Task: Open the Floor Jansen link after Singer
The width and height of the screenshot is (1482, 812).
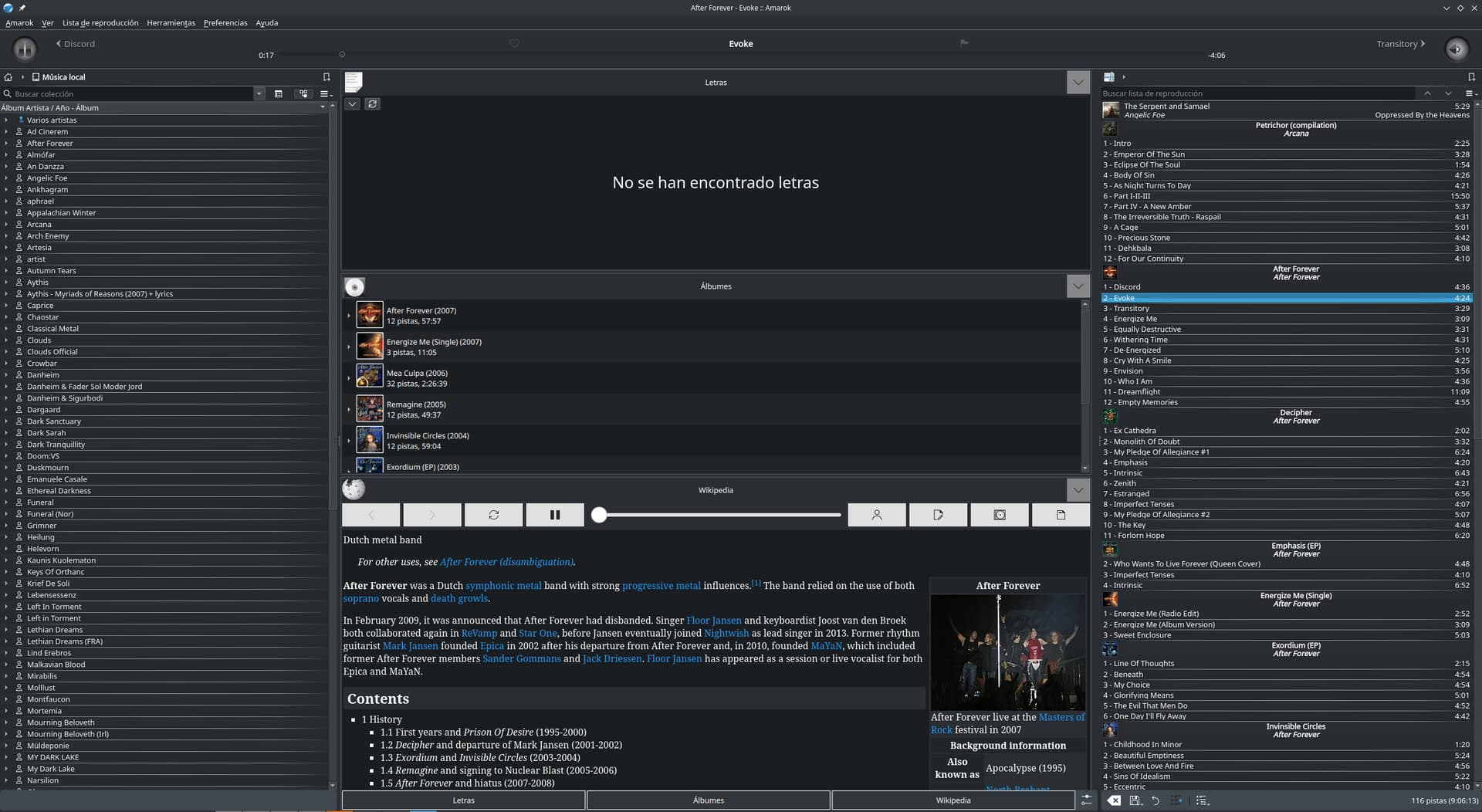Action: point(714,621)
